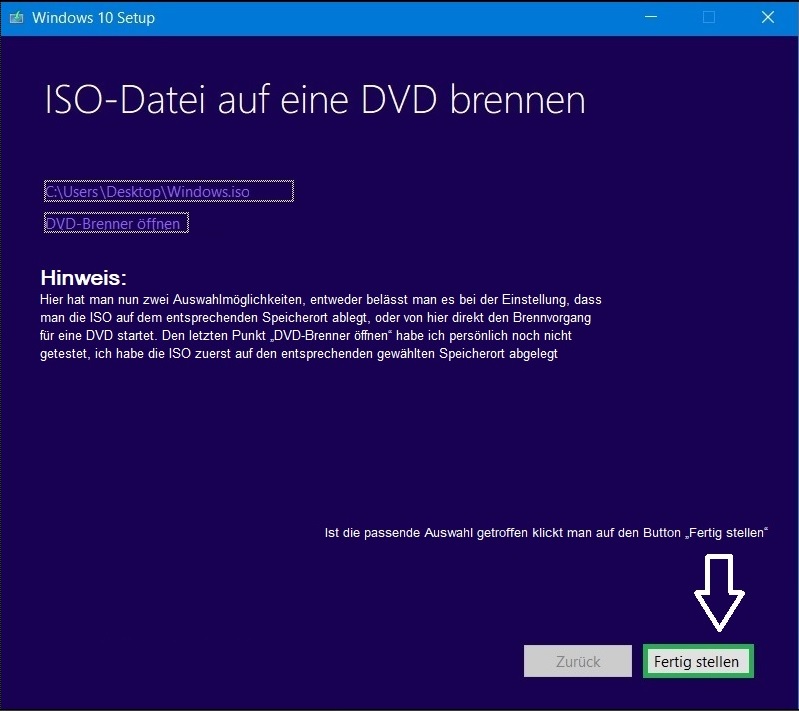The width and height of the screenshot is (799, 711).
Task: Close the Windows 10 Setup window
Action: tap(768, 17)
